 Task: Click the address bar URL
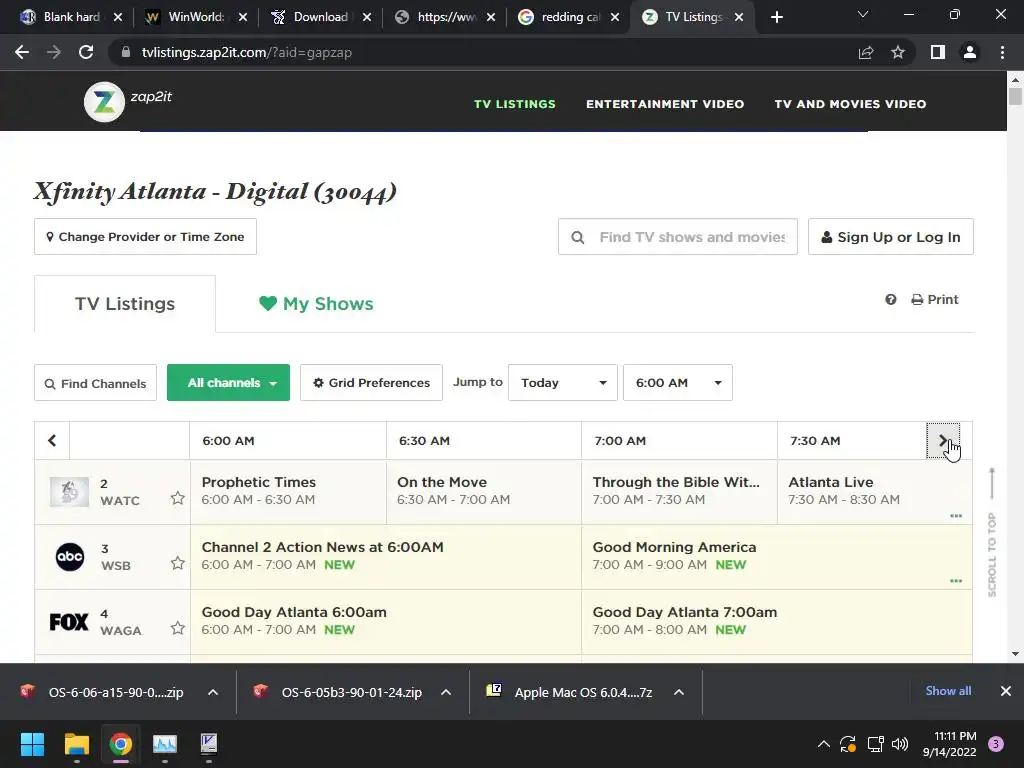(247, 52)
